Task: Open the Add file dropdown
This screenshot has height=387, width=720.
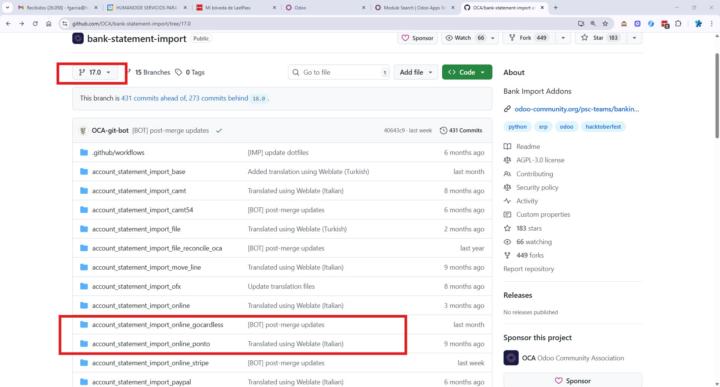Action: [416, 73]
